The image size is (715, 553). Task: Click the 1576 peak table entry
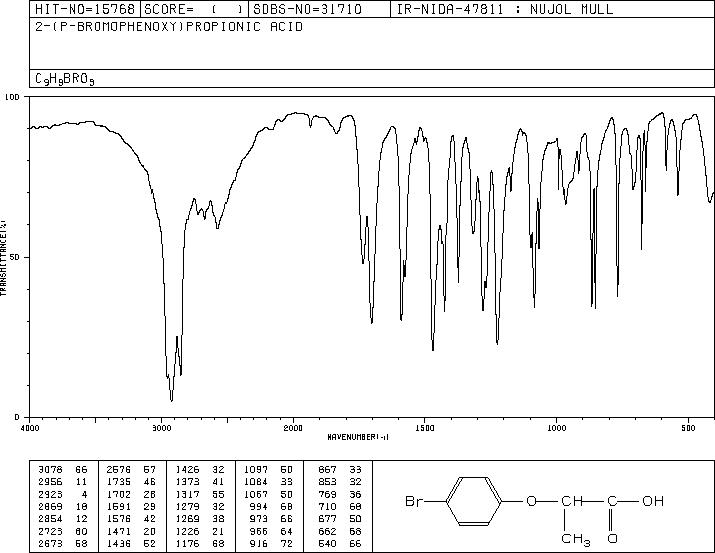click(119, 519)
